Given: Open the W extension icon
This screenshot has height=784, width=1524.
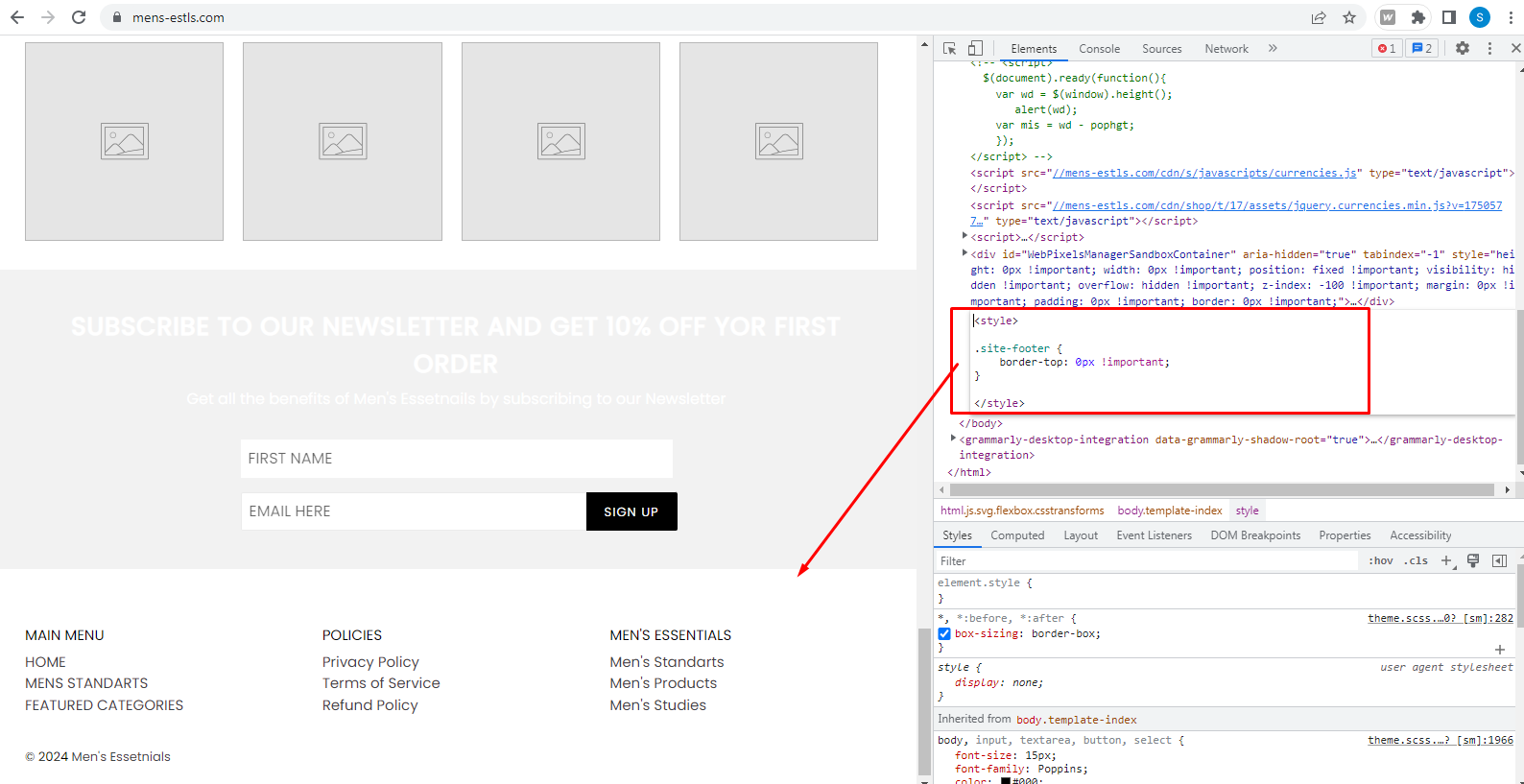Looking at the screenshot, I should 1388,17.
